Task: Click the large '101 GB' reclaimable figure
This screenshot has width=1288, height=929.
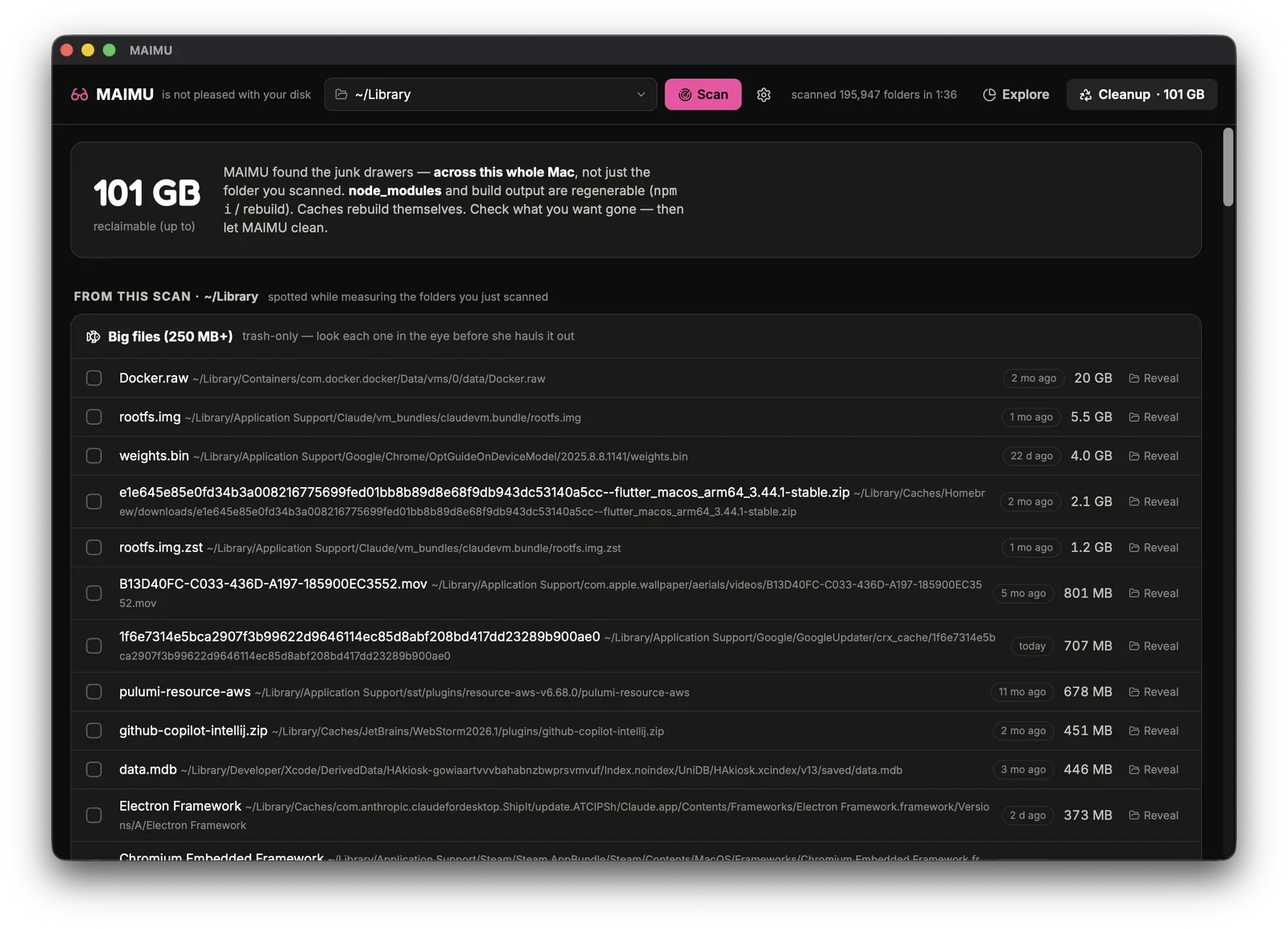Action: [x=147, y=193]
